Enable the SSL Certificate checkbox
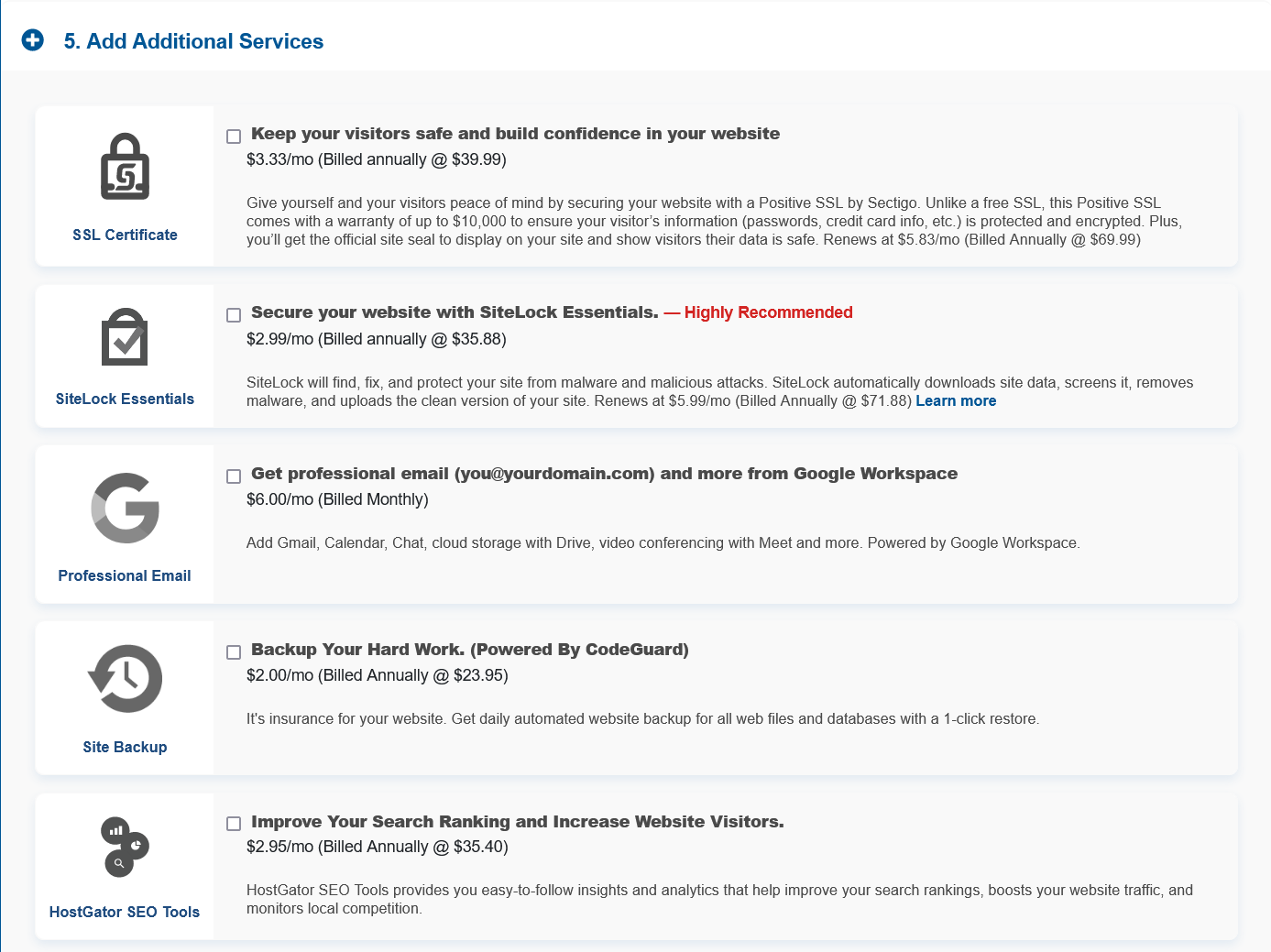1271x952 pixels. pyautogui.click(x=234, y=137)
